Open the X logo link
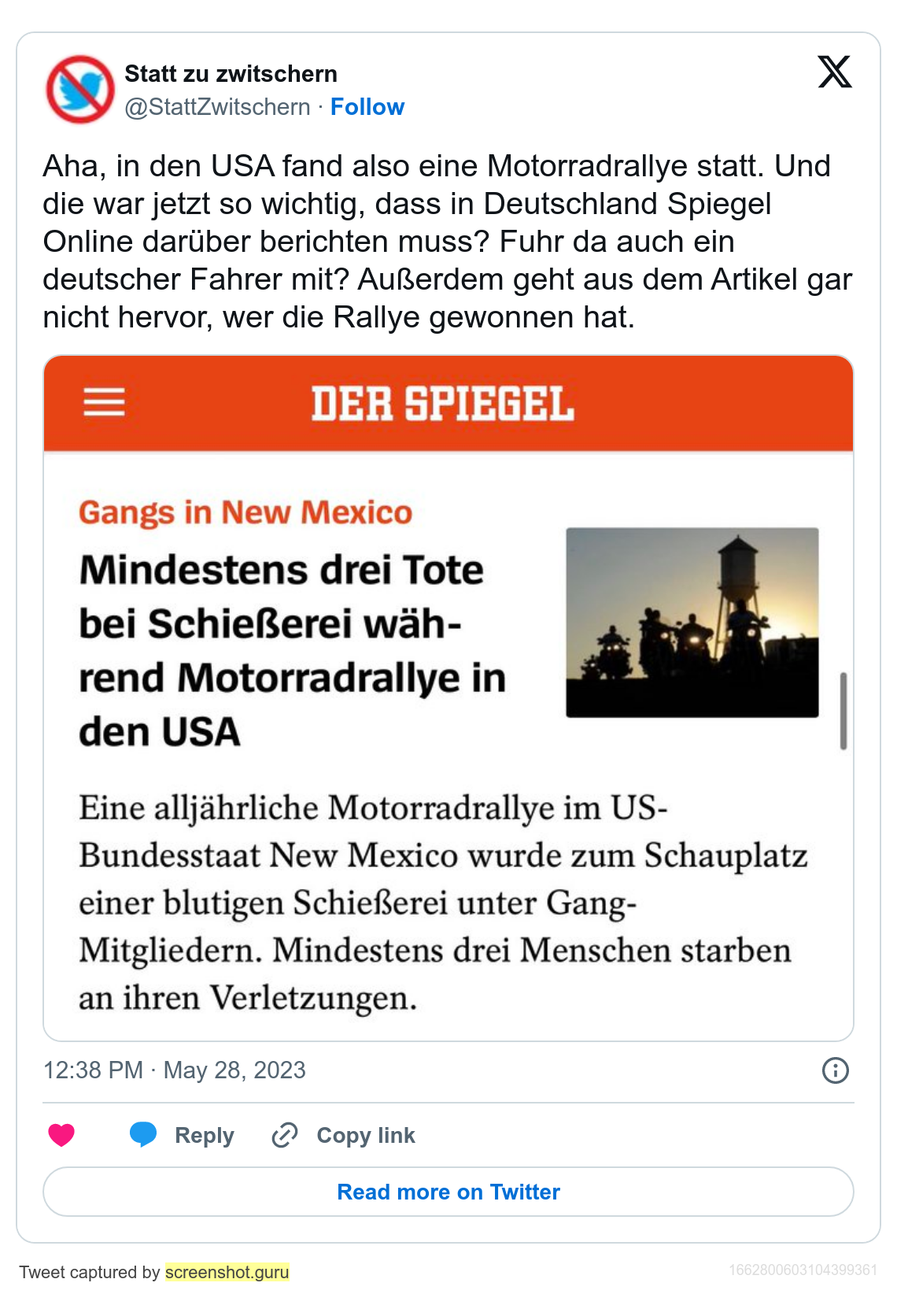 (834, 72)
